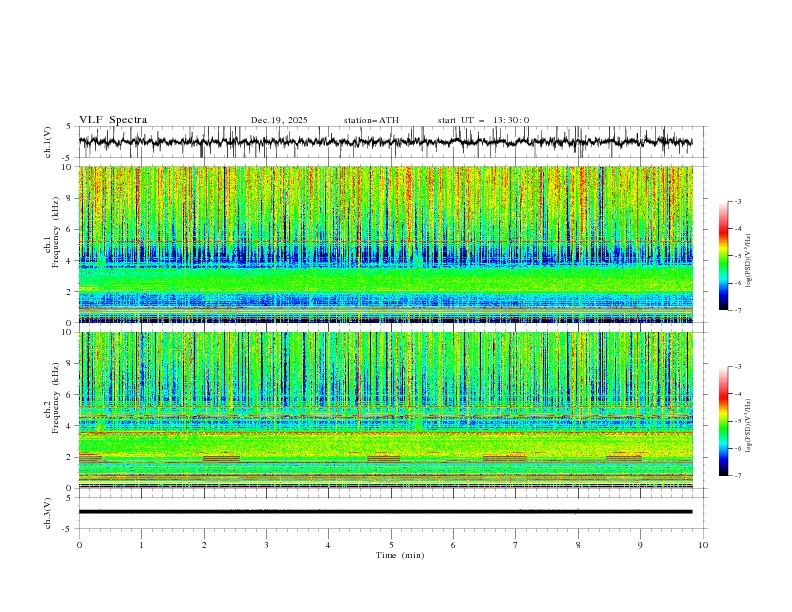Click the ch.3(V) waveform axis label
This screenshot has height=612, width=792.
click(49, 511)
